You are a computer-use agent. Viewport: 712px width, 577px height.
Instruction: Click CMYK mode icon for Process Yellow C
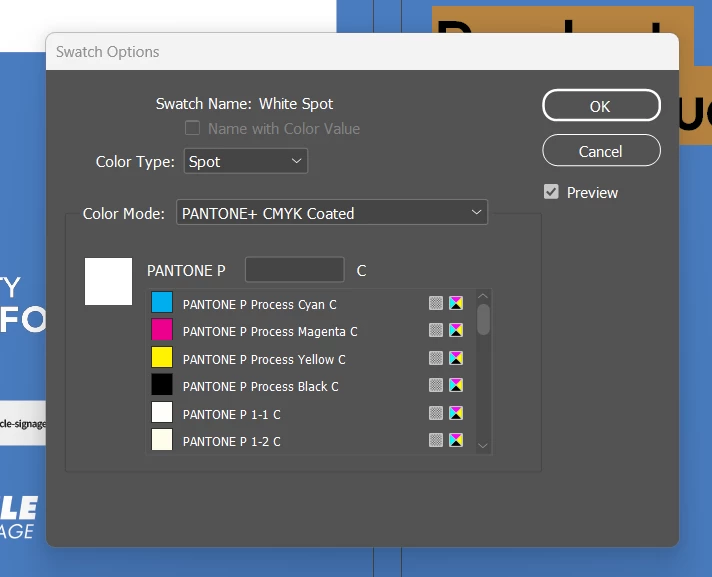456,358
